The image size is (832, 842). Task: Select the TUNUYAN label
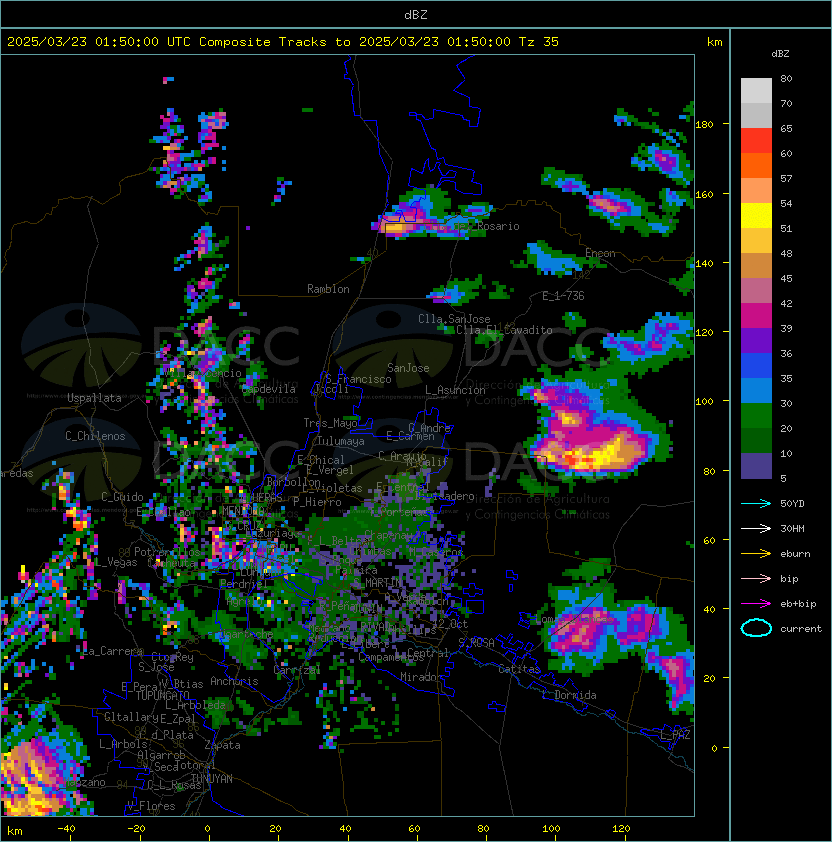pos(212,779)
